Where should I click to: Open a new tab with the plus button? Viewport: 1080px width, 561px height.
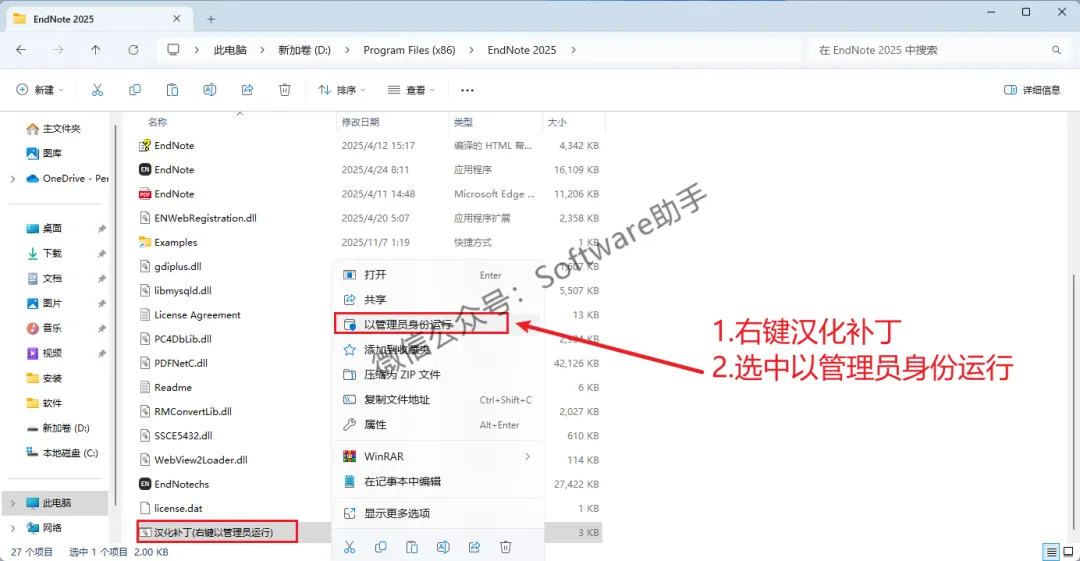[x=211, y=19]
